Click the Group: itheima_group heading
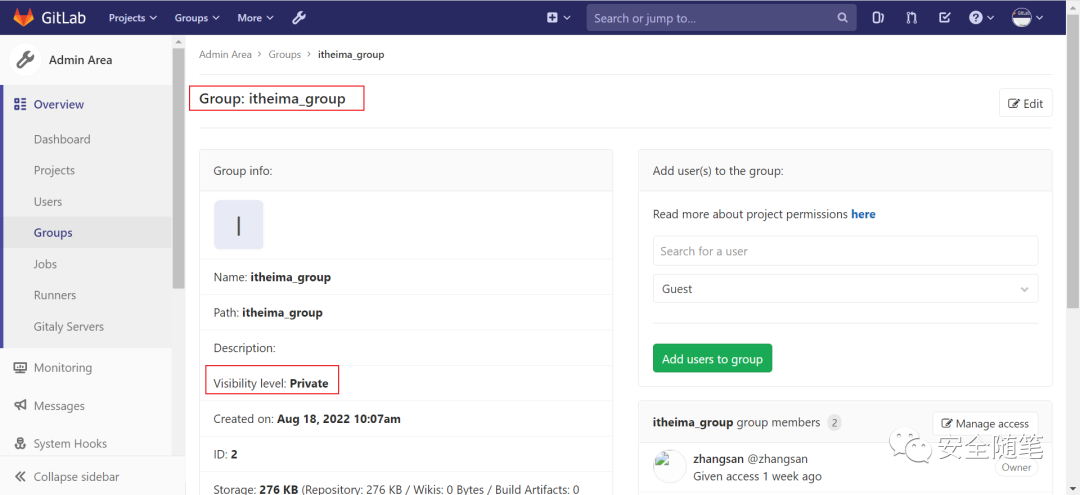1080x495 pixels. 272,99
